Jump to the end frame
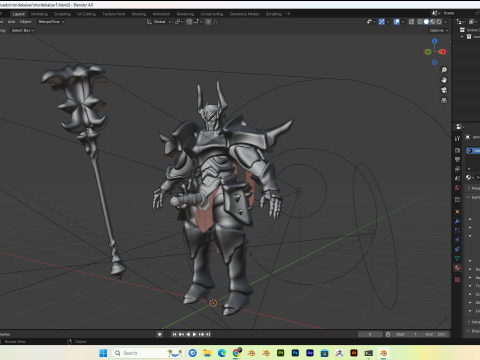Image resolution: width=480 pixels, height=360 pixels. point(208,334)
